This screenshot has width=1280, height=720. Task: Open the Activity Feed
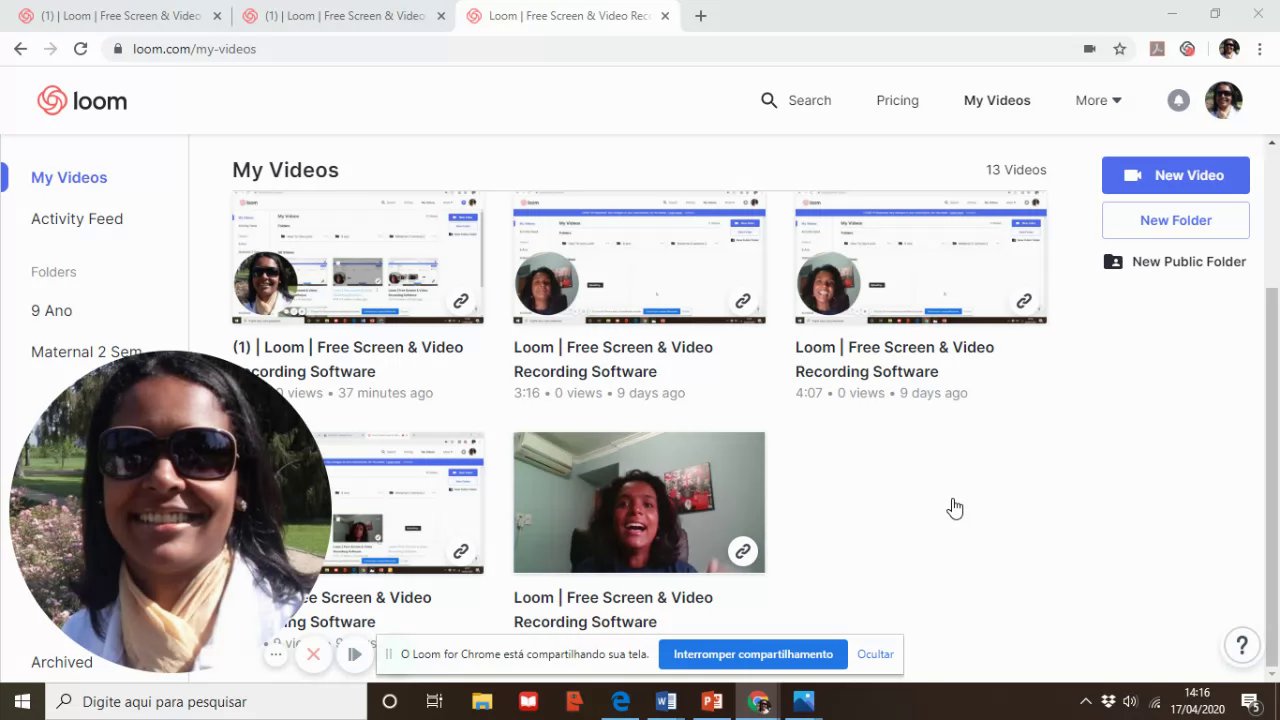[77, 218]
